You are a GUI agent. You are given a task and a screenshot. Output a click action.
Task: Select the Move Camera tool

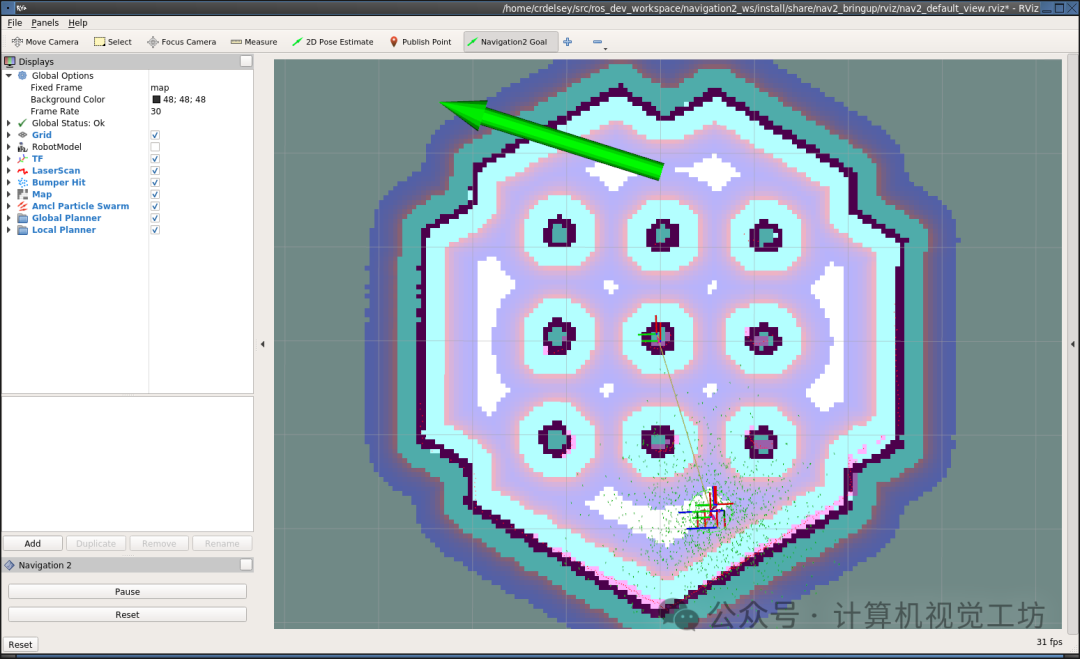(x=45, y=42)
